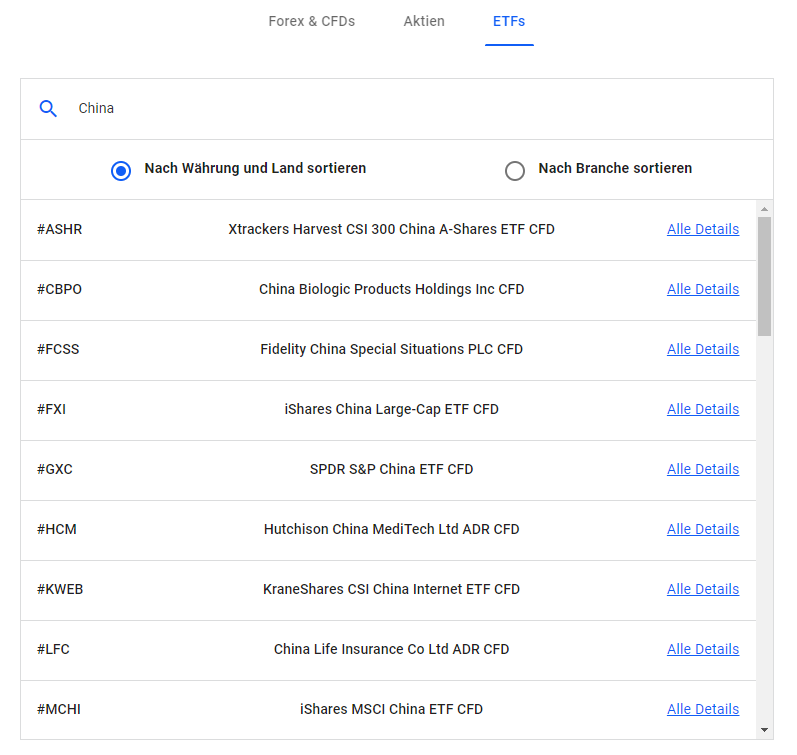Click the #LFC ticker symbol
Image resolution: width=797 pixels, height=755 pixels.
click(x=53, y=649)
